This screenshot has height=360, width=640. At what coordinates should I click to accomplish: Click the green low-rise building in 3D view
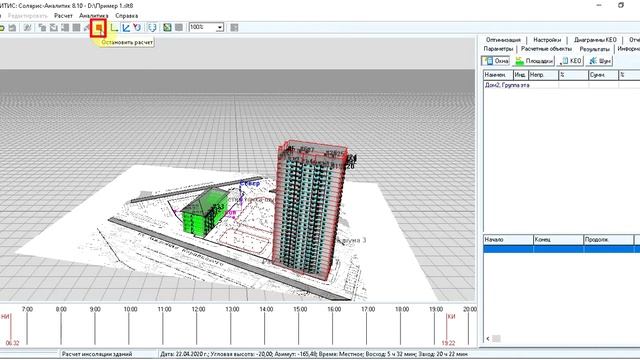pyautogui.click(x=204, y=212)
